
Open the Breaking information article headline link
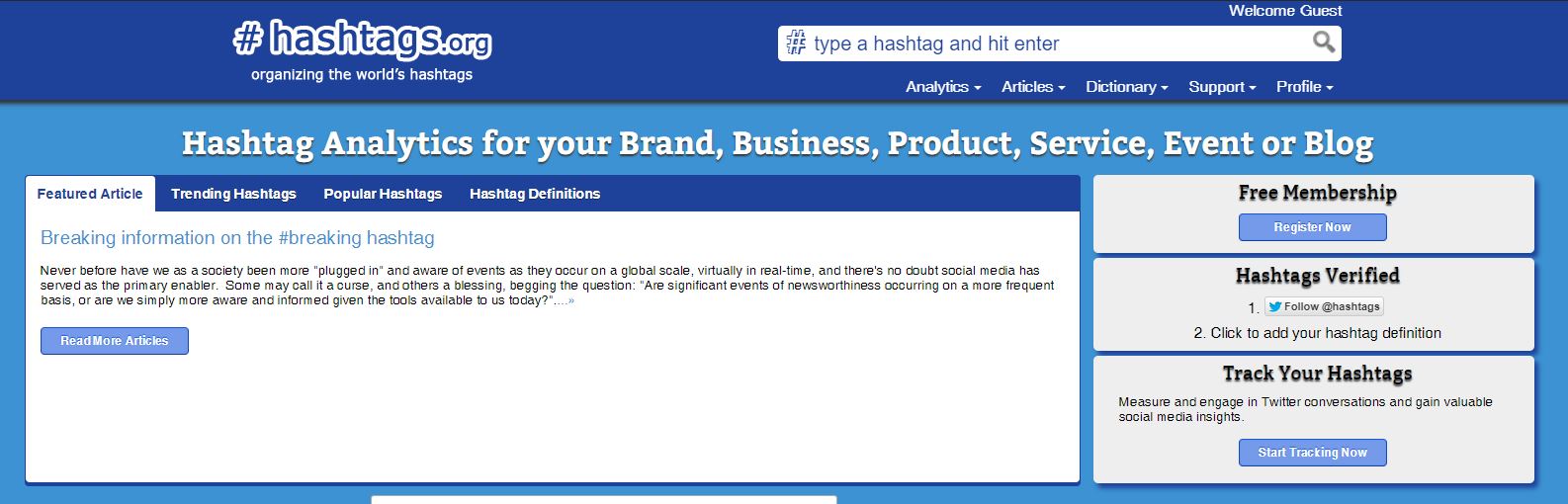pyautogui.click(x=237, y=238)
